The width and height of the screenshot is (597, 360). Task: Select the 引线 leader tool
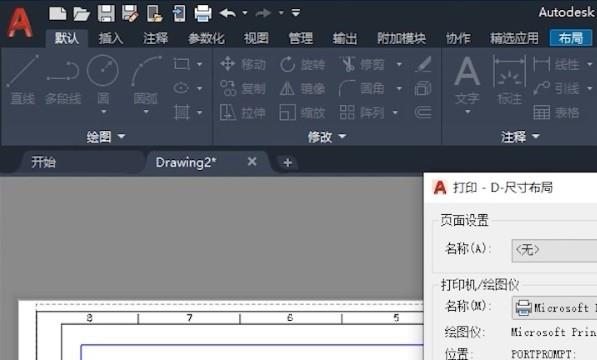pyautogui.click(x=557, y=88)
